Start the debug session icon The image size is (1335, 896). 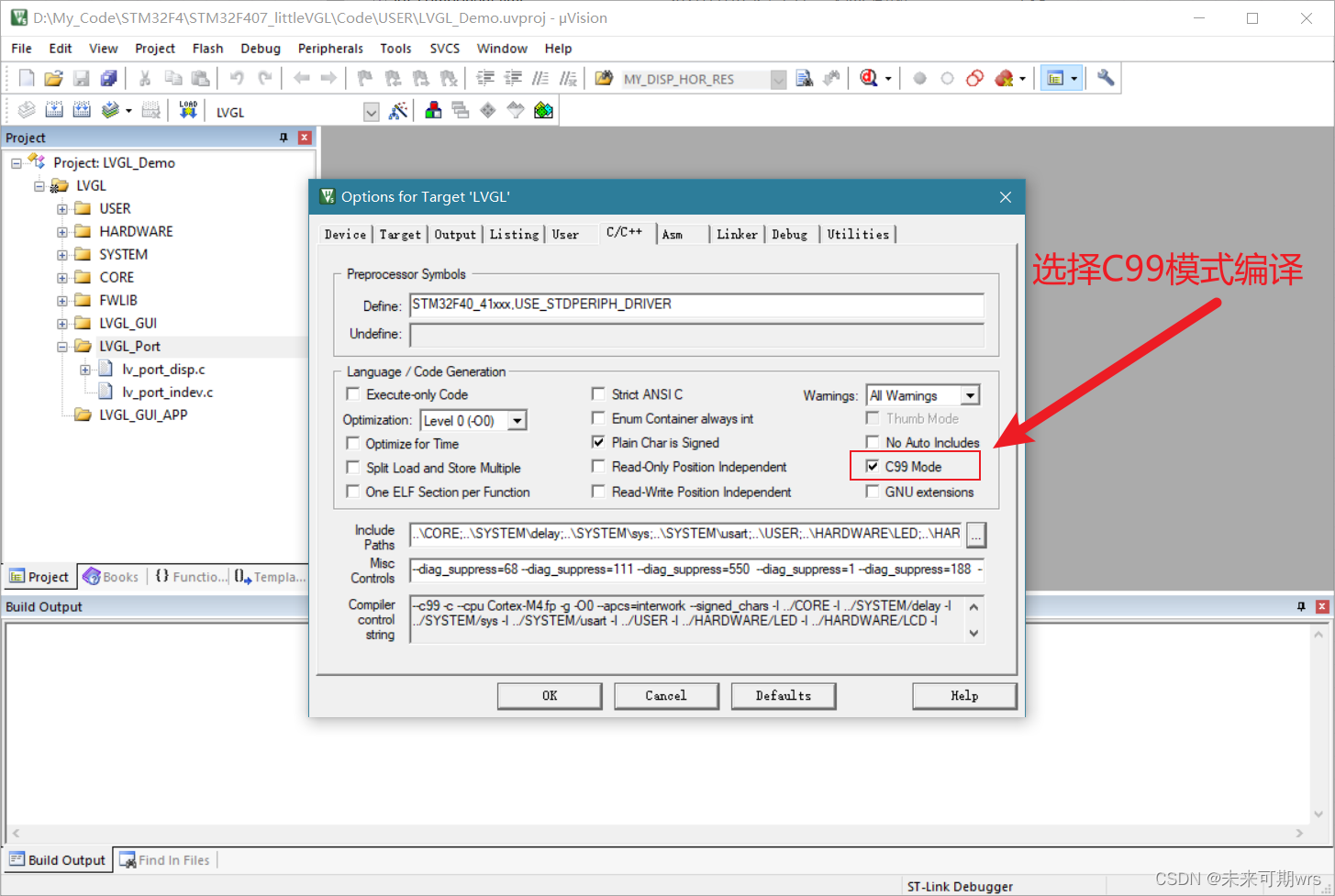pyautogui.click(x=868, y=79)
